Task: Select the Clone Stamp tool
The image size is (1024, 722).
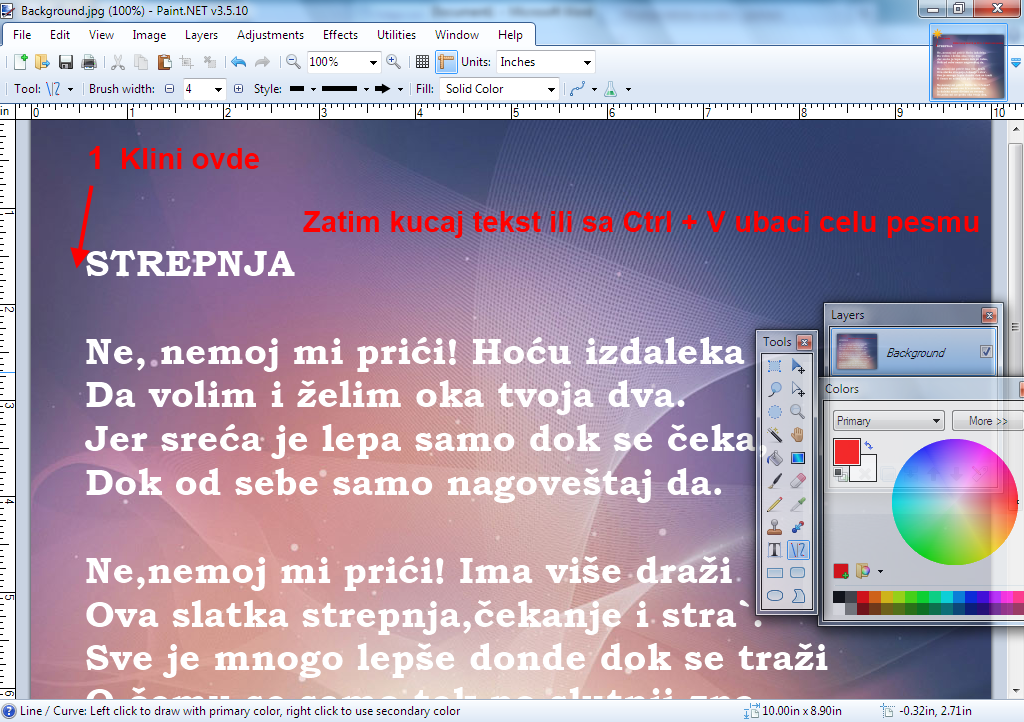Action: click(x=775, y=527)
